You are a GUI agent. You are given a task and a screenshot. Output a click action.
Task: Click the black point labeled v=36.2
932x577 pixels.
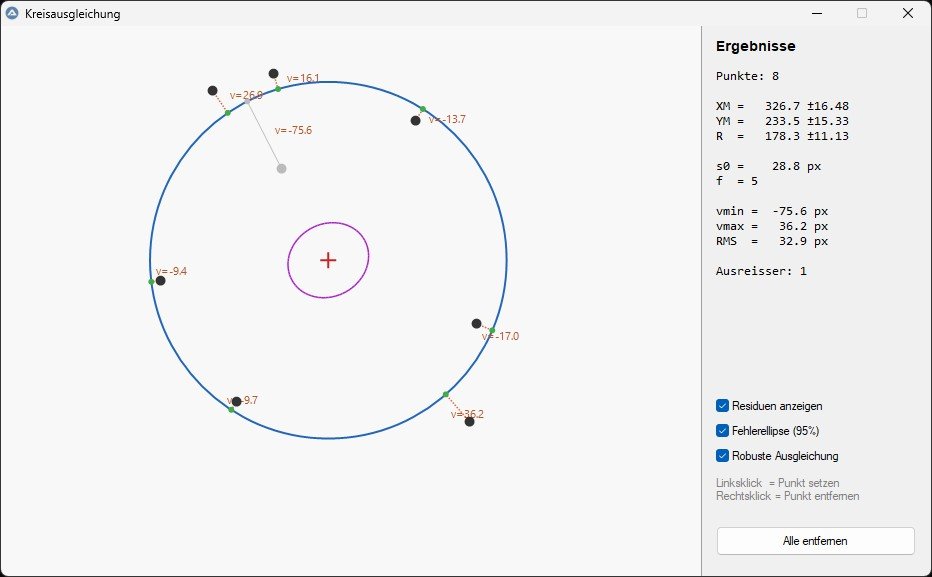(469, 422)
